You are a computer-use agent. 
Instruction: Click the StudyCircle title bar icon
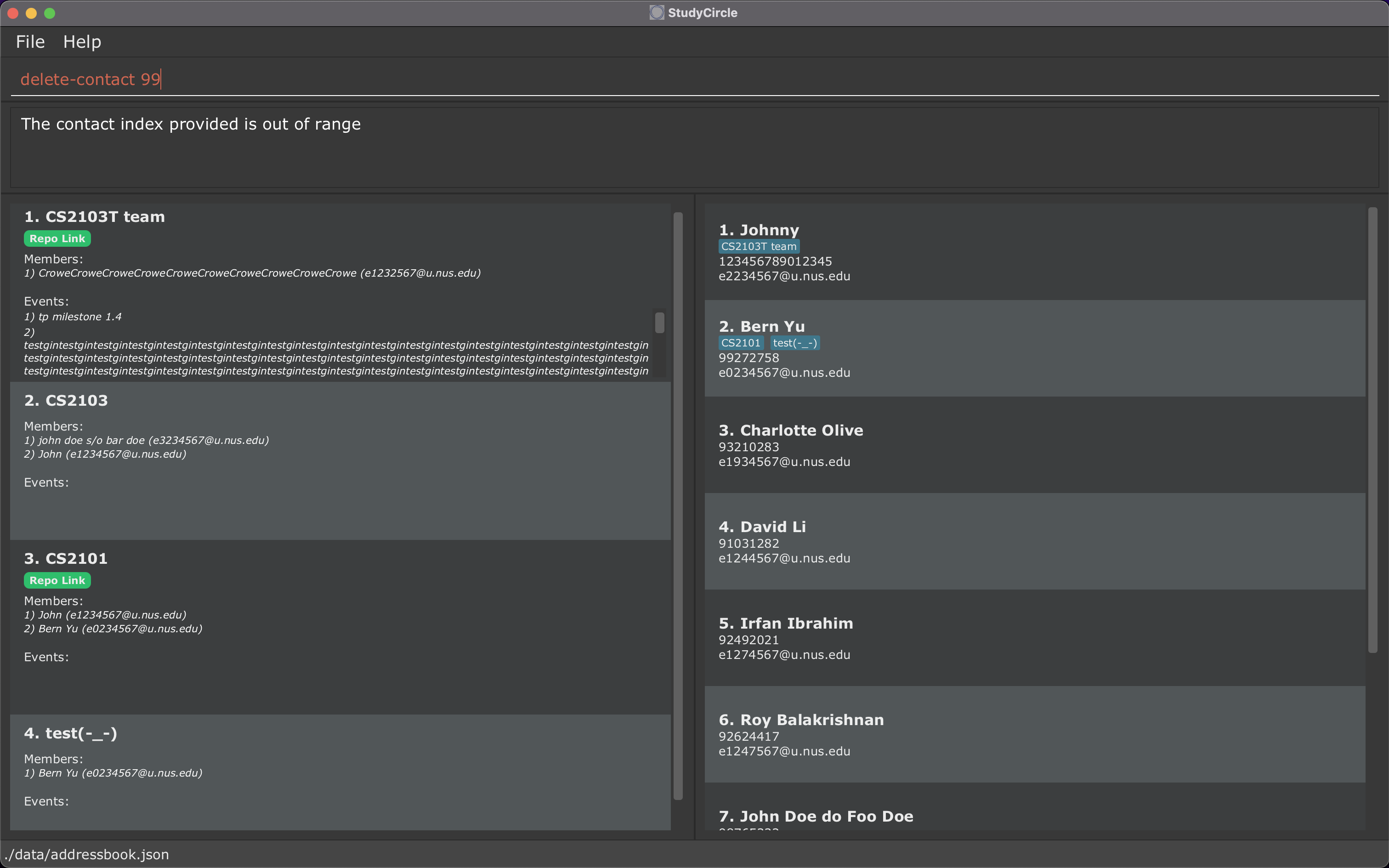tap(657, 12)
